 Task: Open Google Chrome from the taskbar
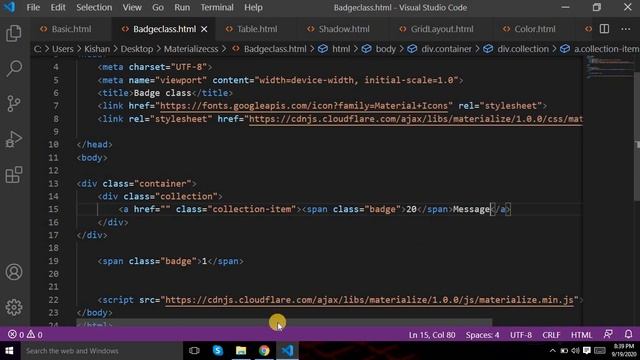(264, 351)
